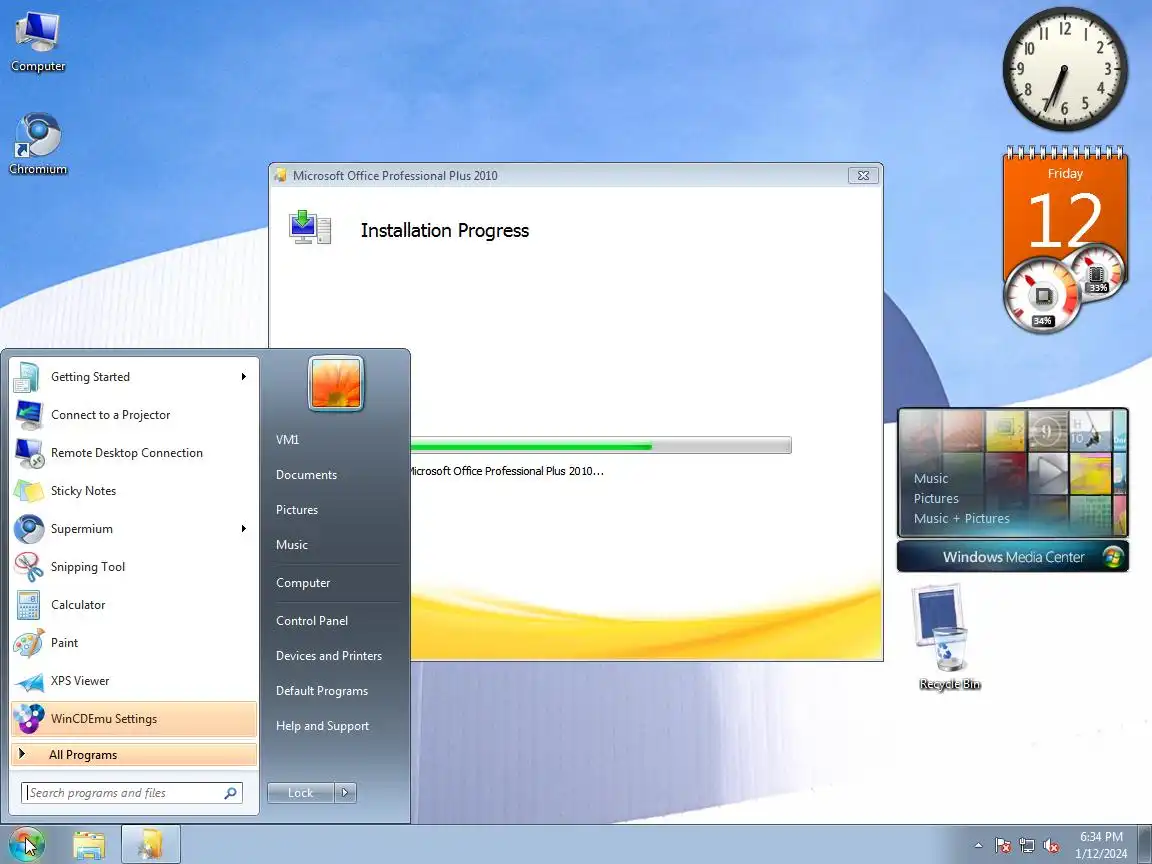This screenshot has height=864, width=1152.
Task: Click the user account flower picture
Action: [x=336, y=384]
